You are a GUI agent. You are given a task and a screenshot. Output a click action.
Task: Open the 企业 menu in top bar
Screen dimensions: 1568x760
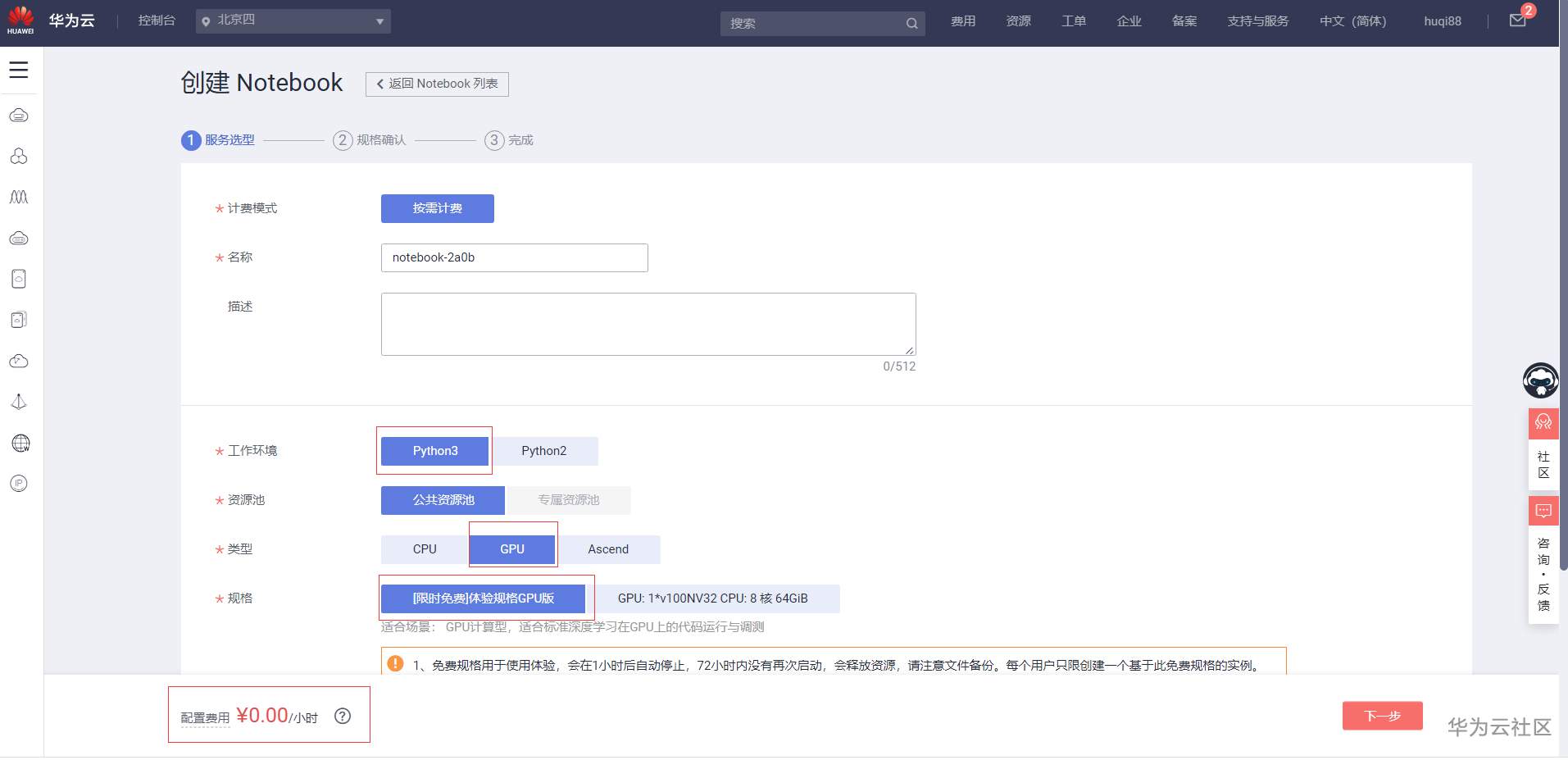[1129, 21]
